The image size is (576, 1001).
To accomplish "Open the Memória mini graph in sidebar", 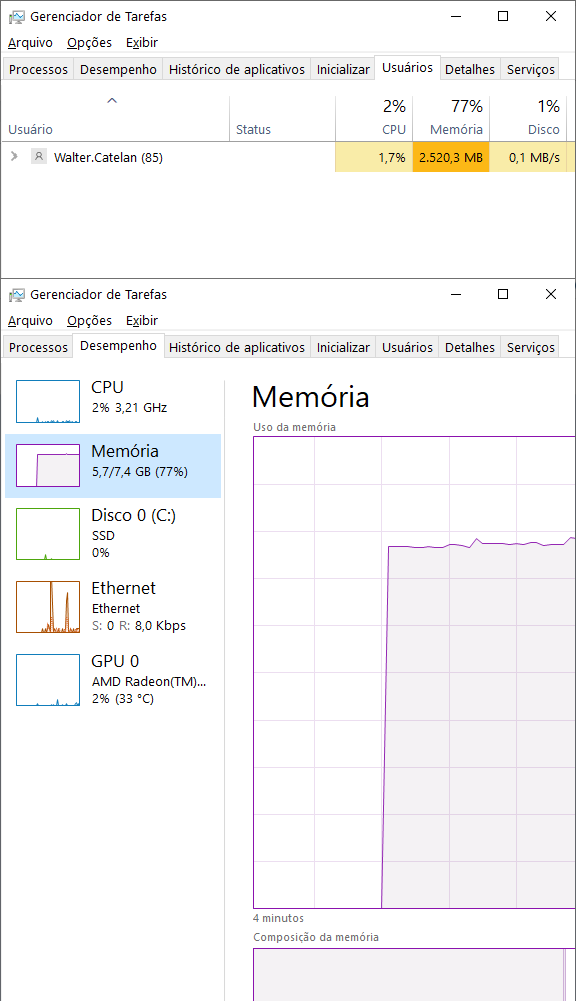I will click(x=48, y=465).
